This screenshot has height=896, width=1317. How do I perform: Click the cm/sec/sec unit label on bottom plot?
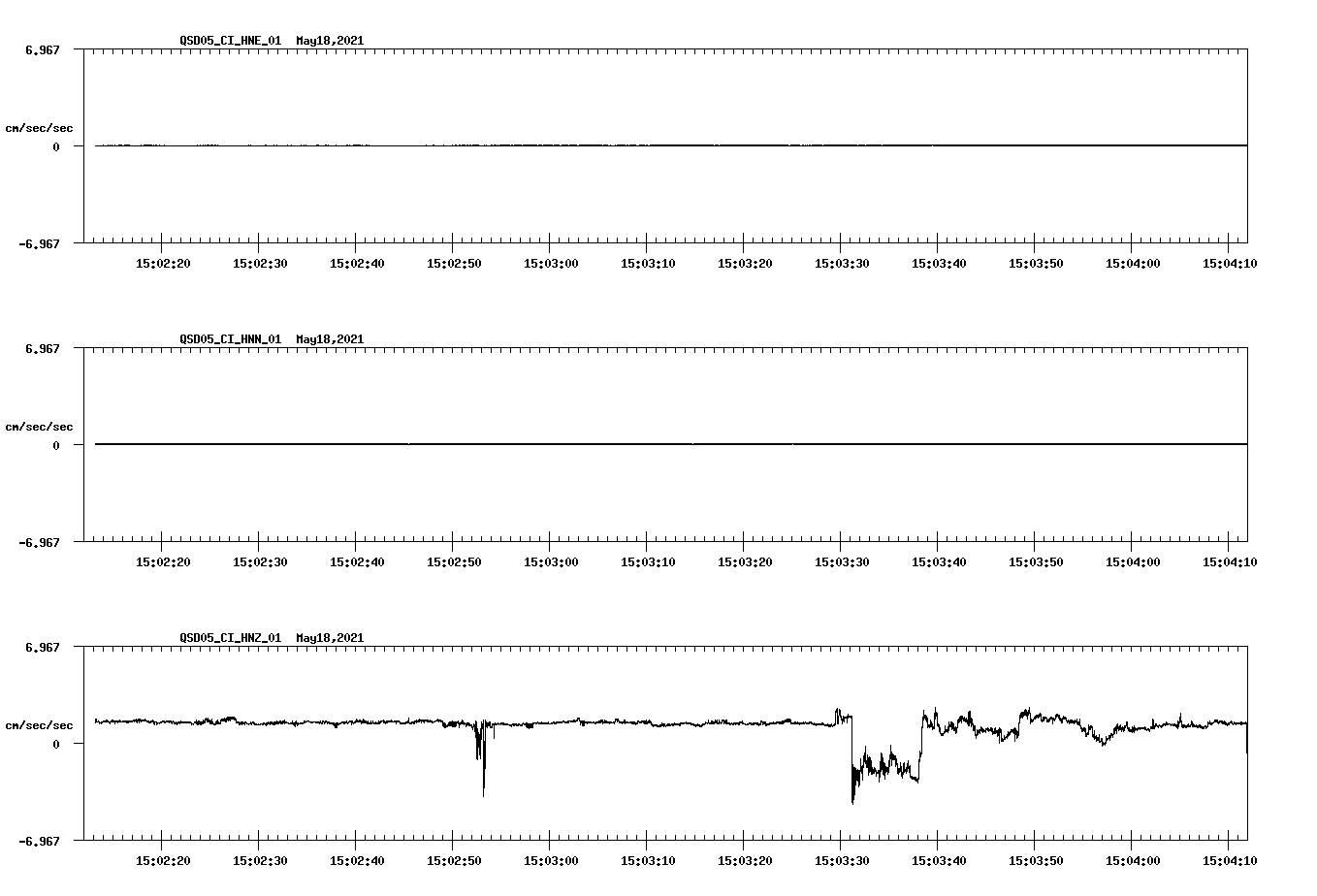tap(40, 723)
